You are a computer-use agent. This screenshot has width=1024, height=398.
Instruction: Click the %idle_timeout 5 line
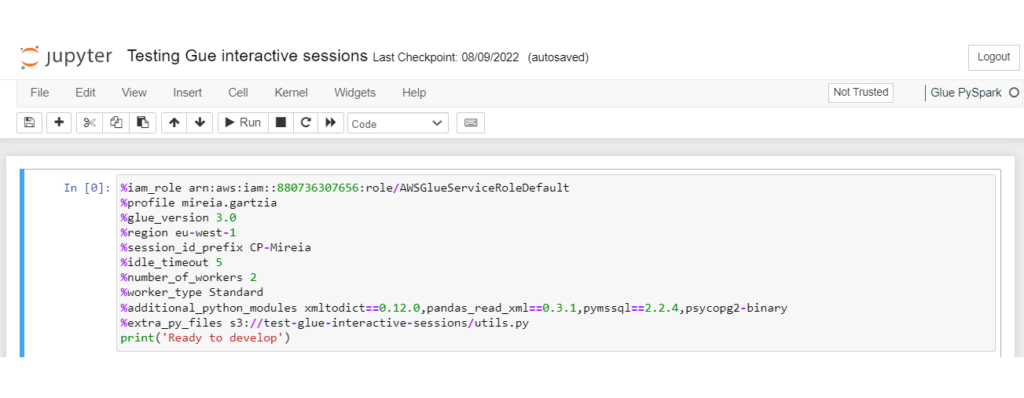tap(172, 263)
